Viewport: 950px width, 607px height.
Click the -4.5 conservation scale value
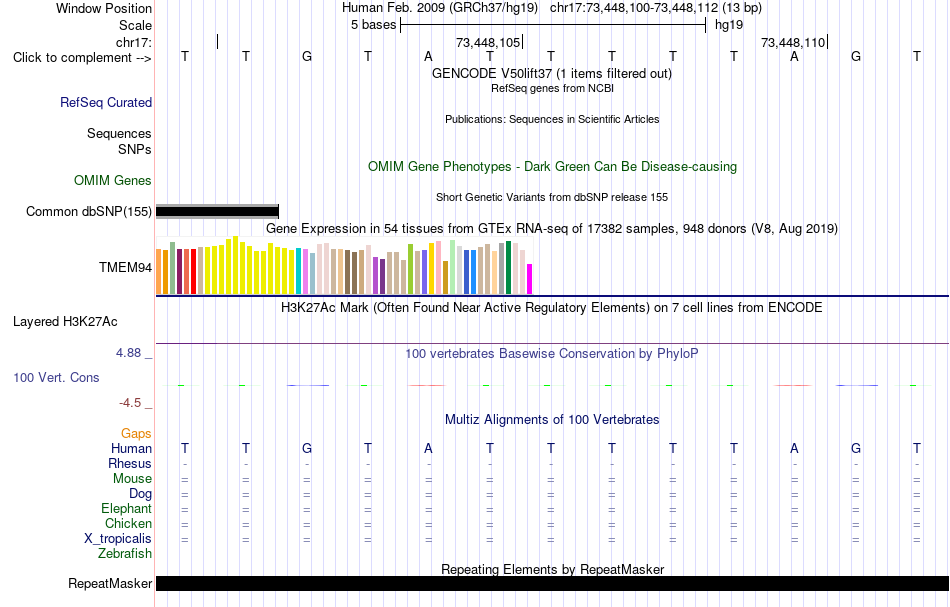pos(130,403)
